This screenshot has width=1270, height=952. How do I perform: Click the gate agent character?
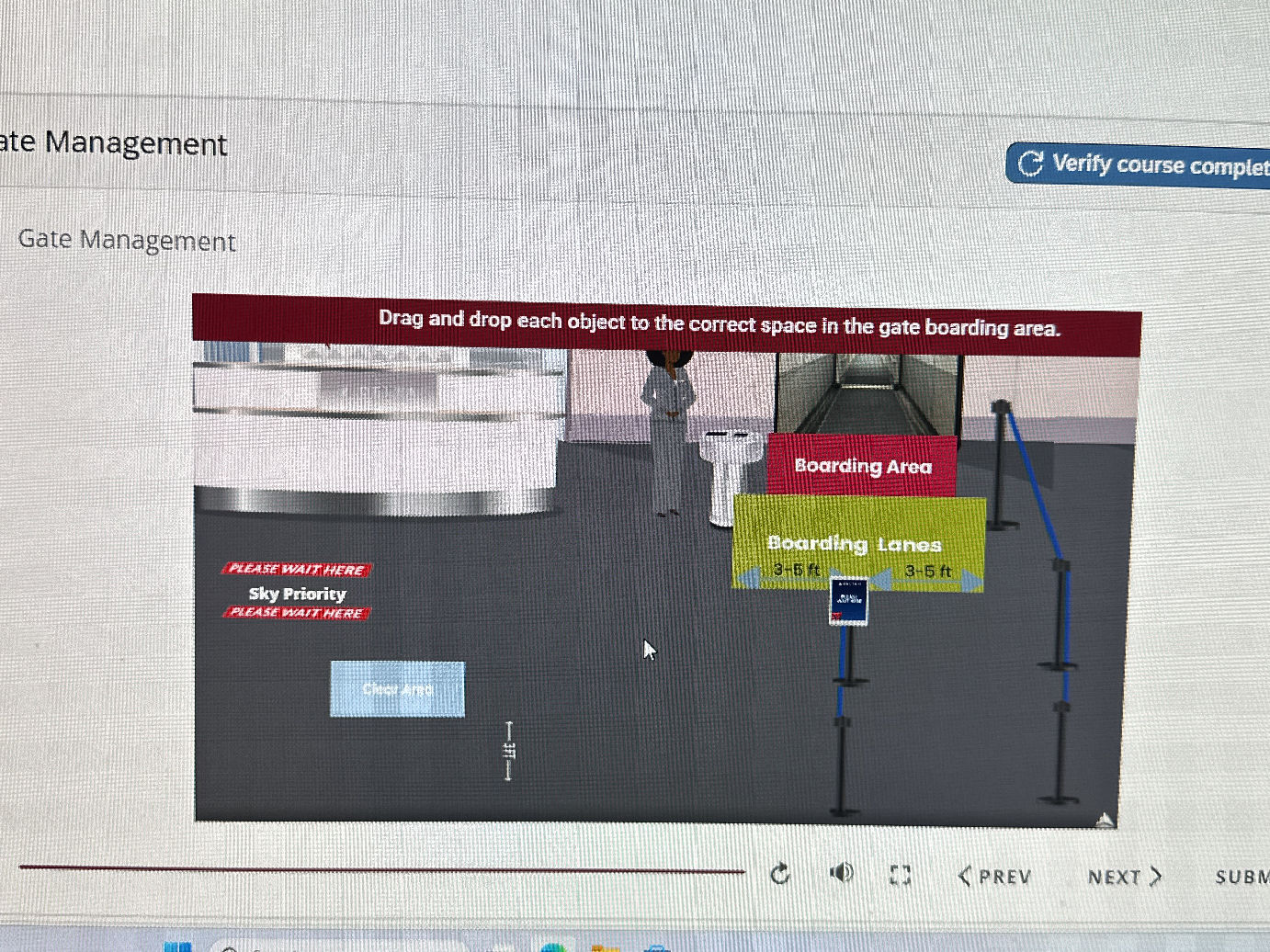(669, 432)
